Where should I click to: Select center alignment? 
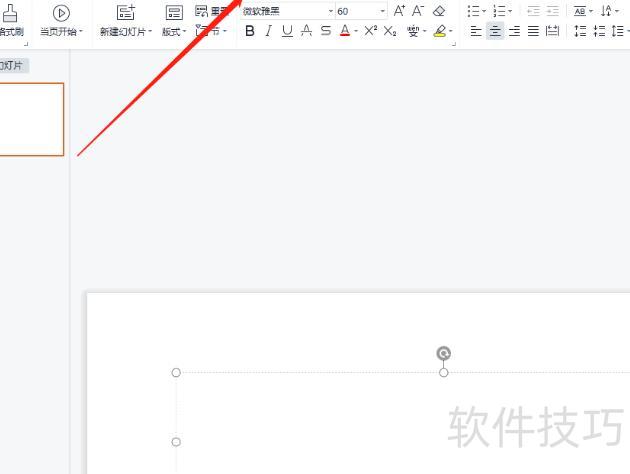tap(495, 31)
